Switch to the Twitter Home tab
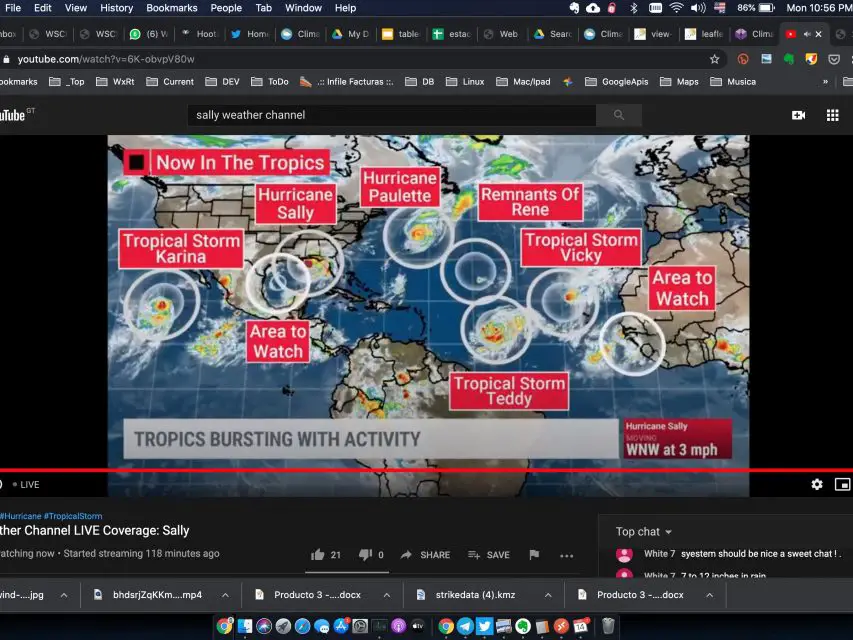 tap(250, 34)
